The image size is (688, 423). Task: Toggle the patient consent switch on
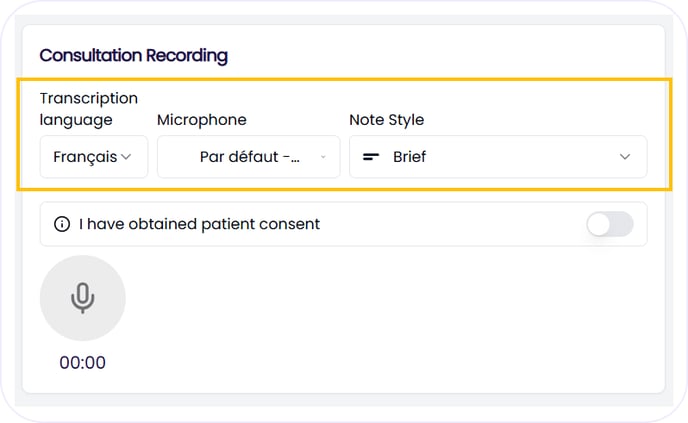(609, 224)
